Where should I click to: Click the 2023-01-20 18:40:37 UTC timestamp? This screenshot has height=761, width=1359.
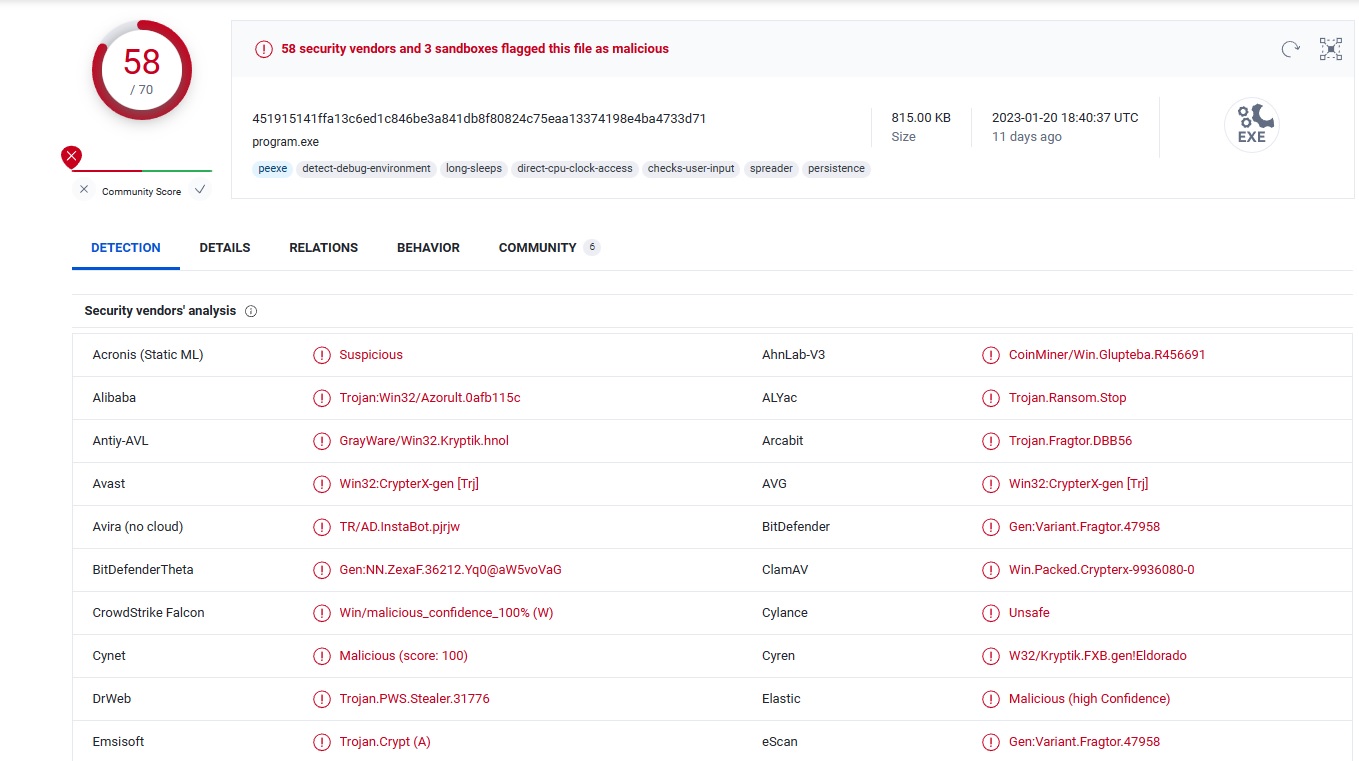click(1065, 118)
